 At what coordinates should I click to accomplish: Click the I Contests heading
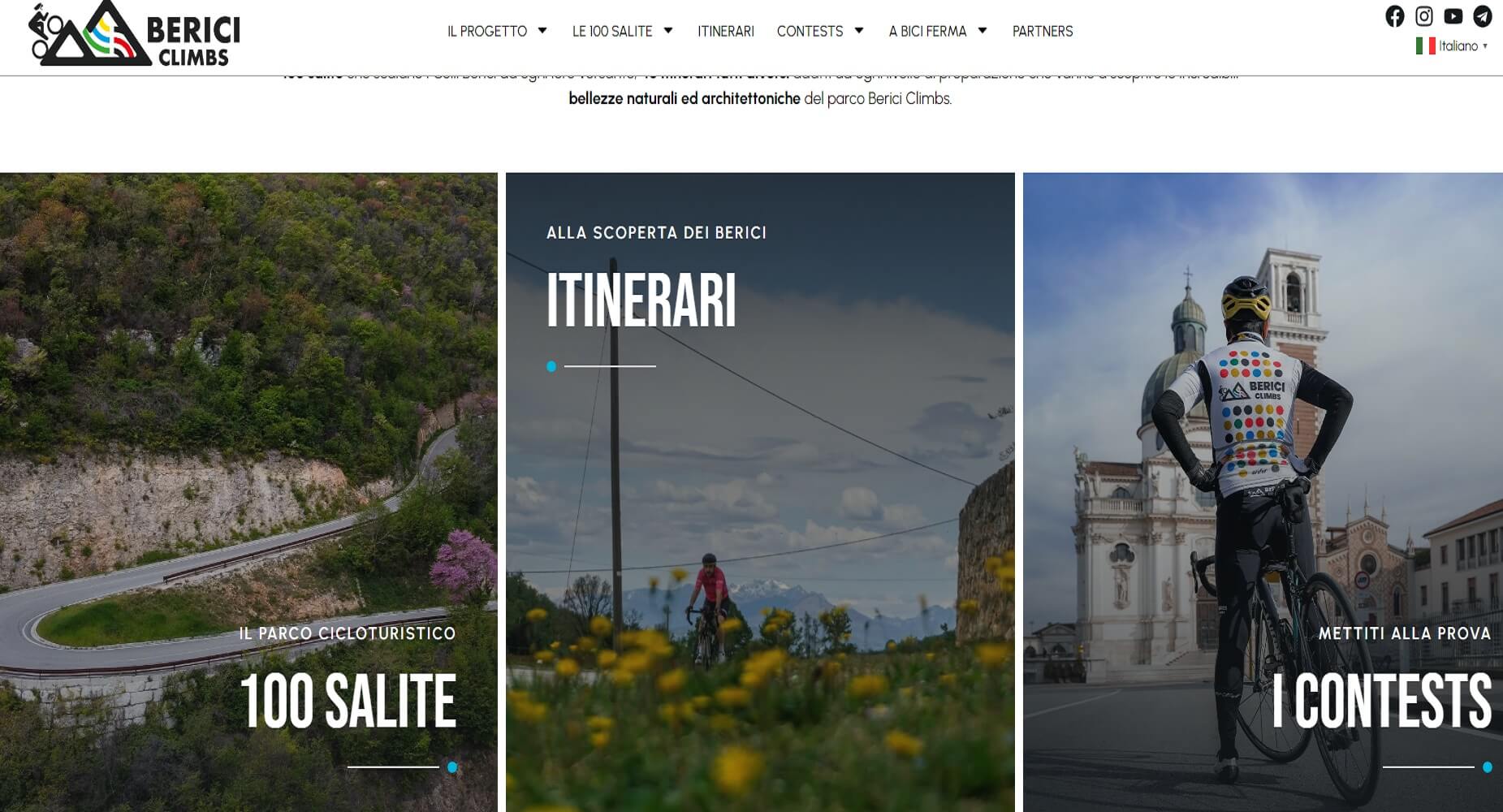pyautogui.click(x=1381, y=701)
